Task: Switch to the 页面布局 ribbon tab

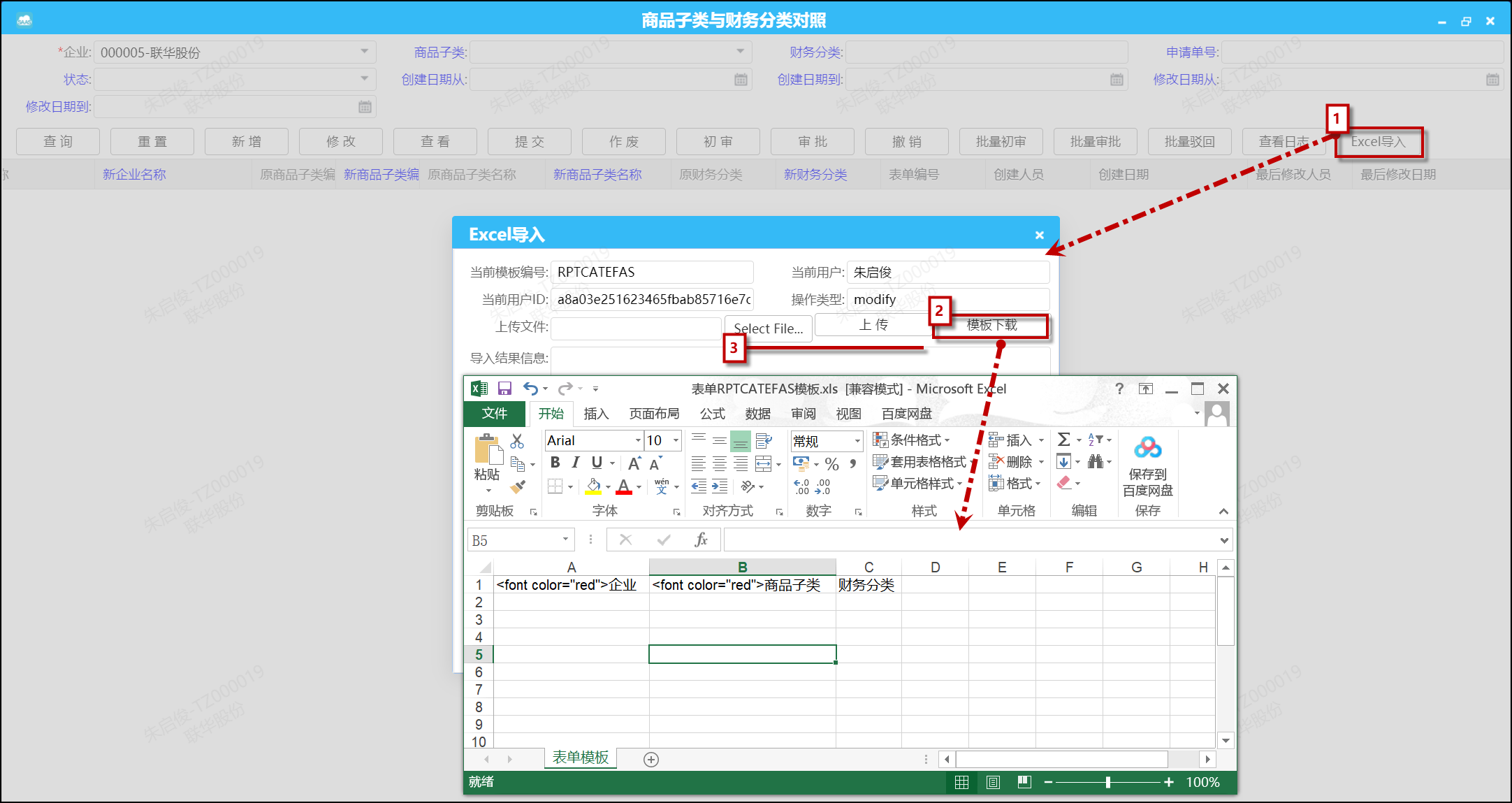Action: (x=654, y=414)
